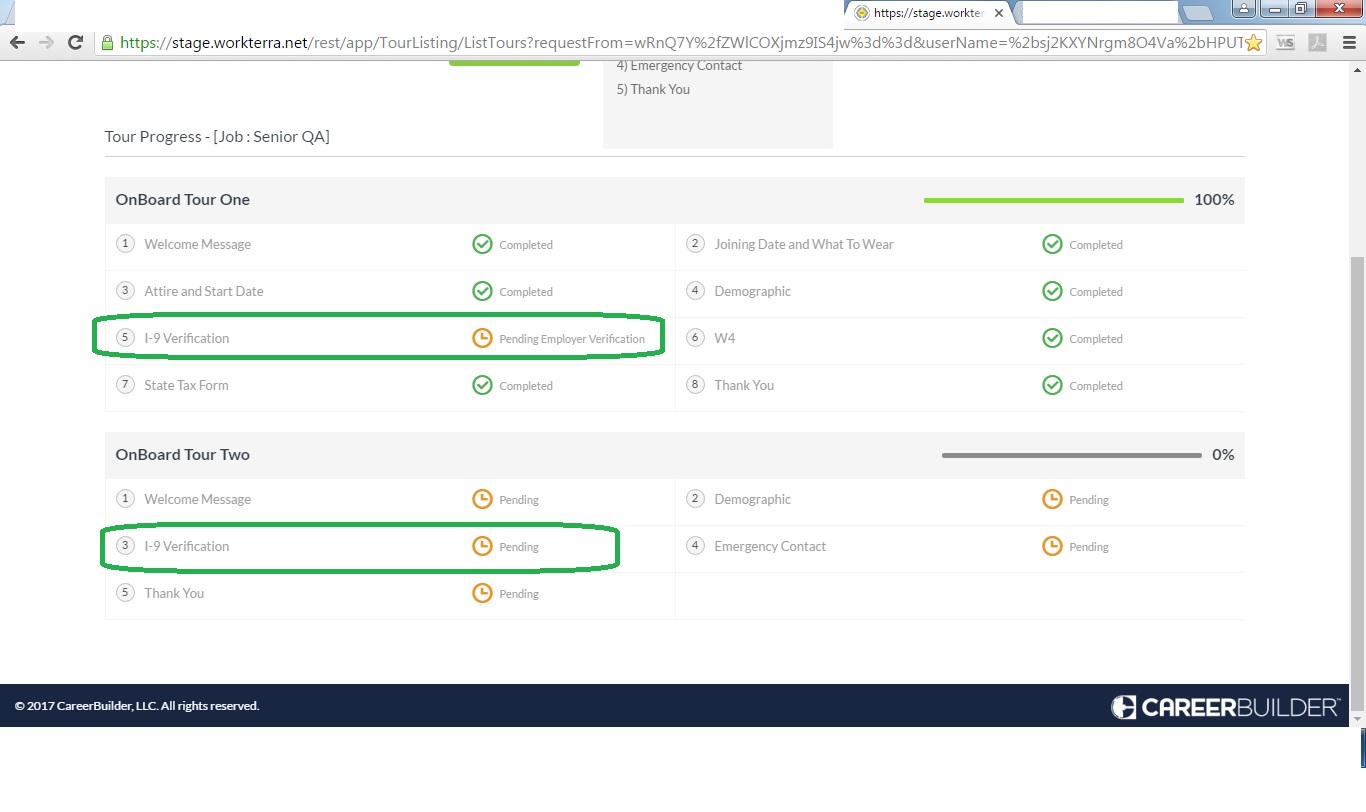Open Emergency Contact step in Tour Two
Screen dimensions: 1366x812
tap(770, 546)
